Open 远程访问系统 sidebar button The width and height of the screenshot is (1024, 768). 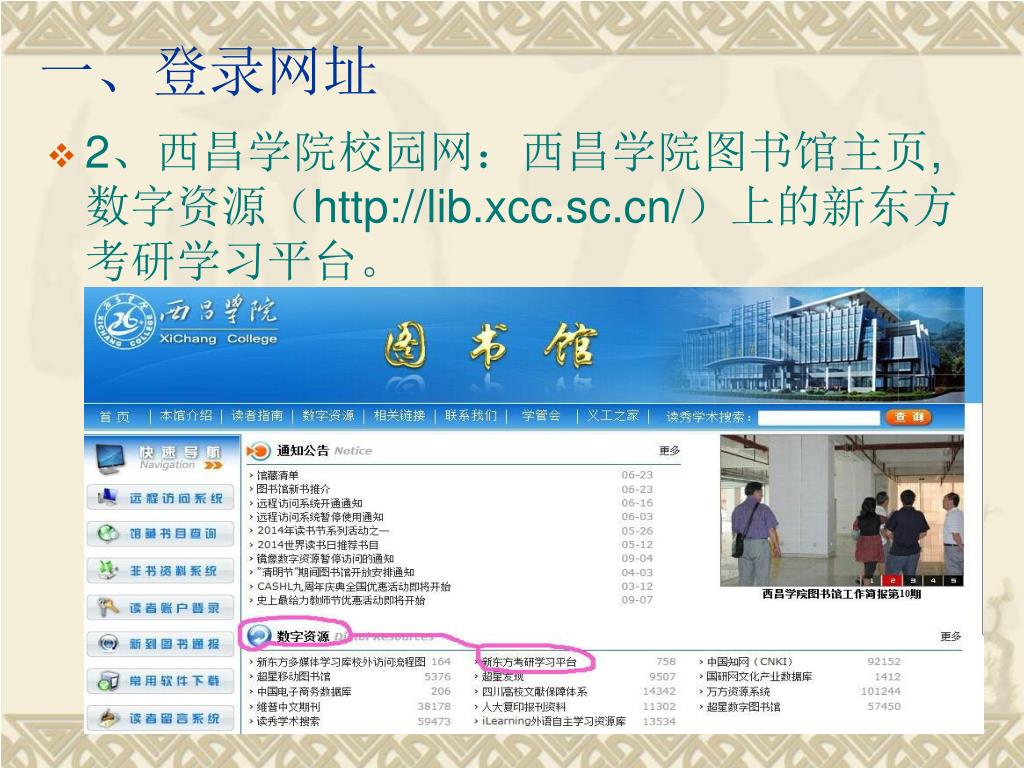click(161, 498)
